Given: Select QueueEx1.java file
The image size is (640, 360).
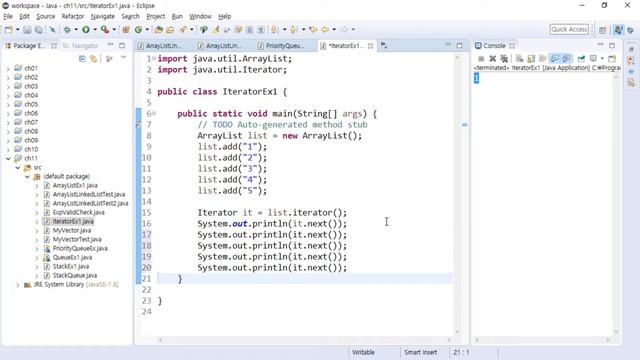Looking at the screenshot, I should tap(72, 258).
